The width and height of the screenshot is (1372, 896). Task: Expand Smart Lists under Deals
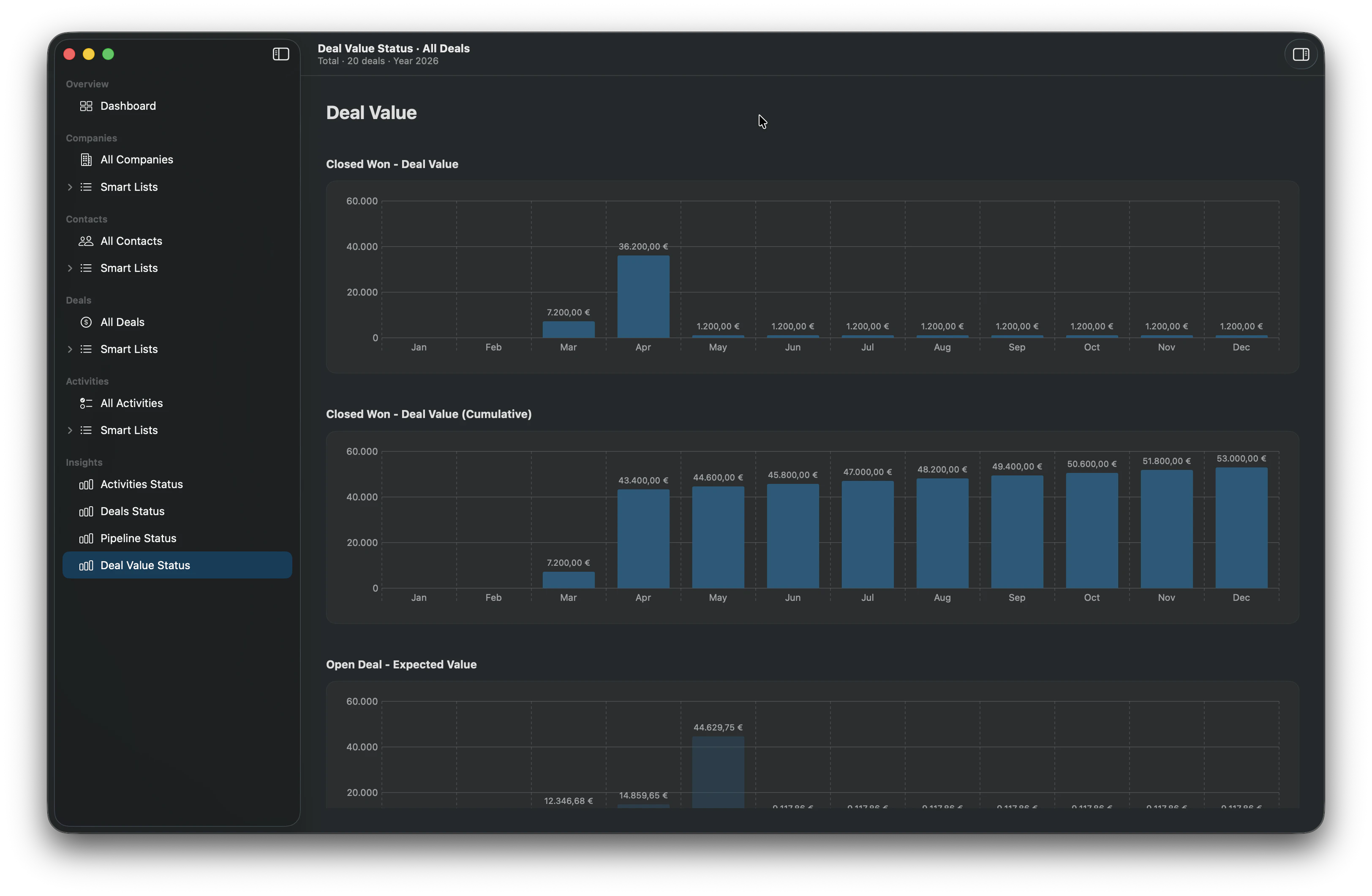point(69,349)
